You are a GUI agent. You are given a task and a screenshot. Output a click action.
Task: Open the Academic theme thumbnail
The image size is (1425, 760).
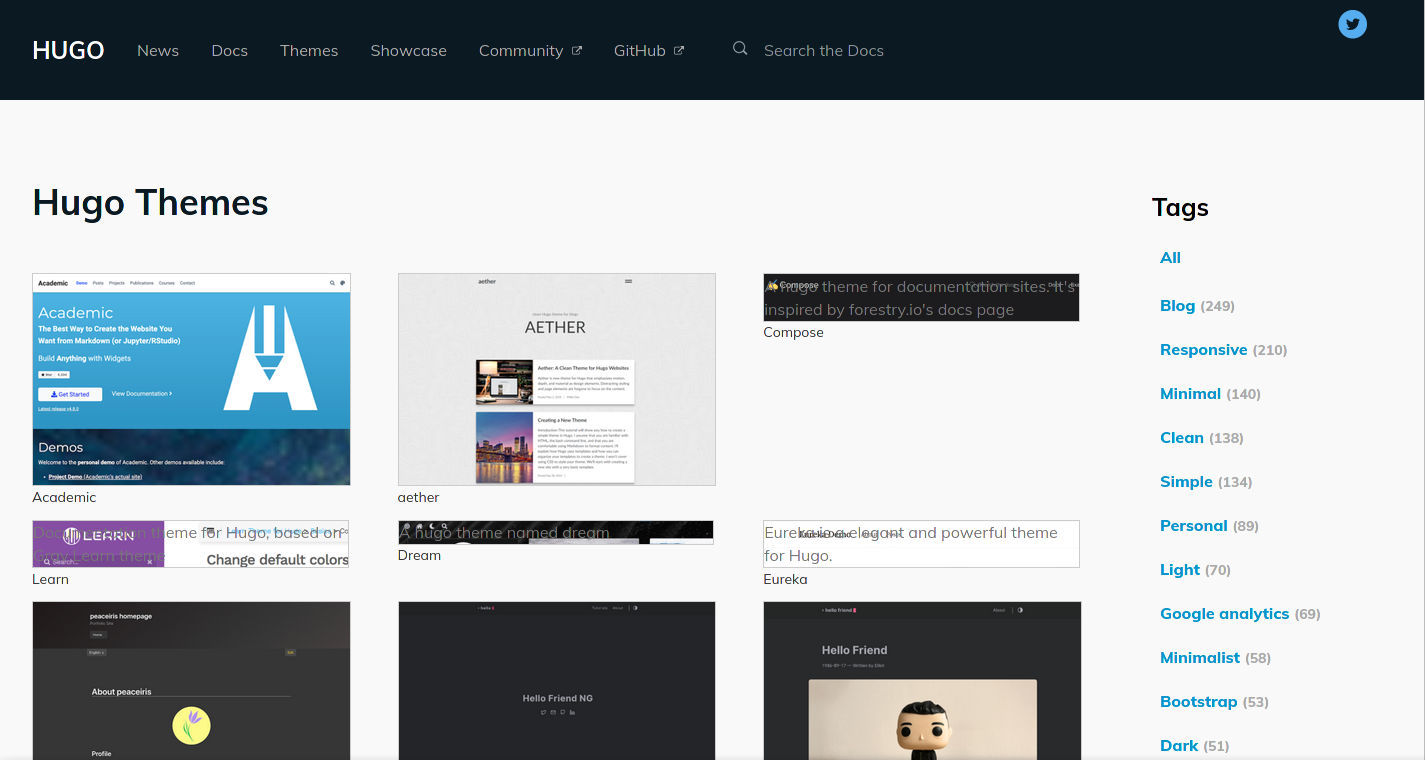point(191,379)
